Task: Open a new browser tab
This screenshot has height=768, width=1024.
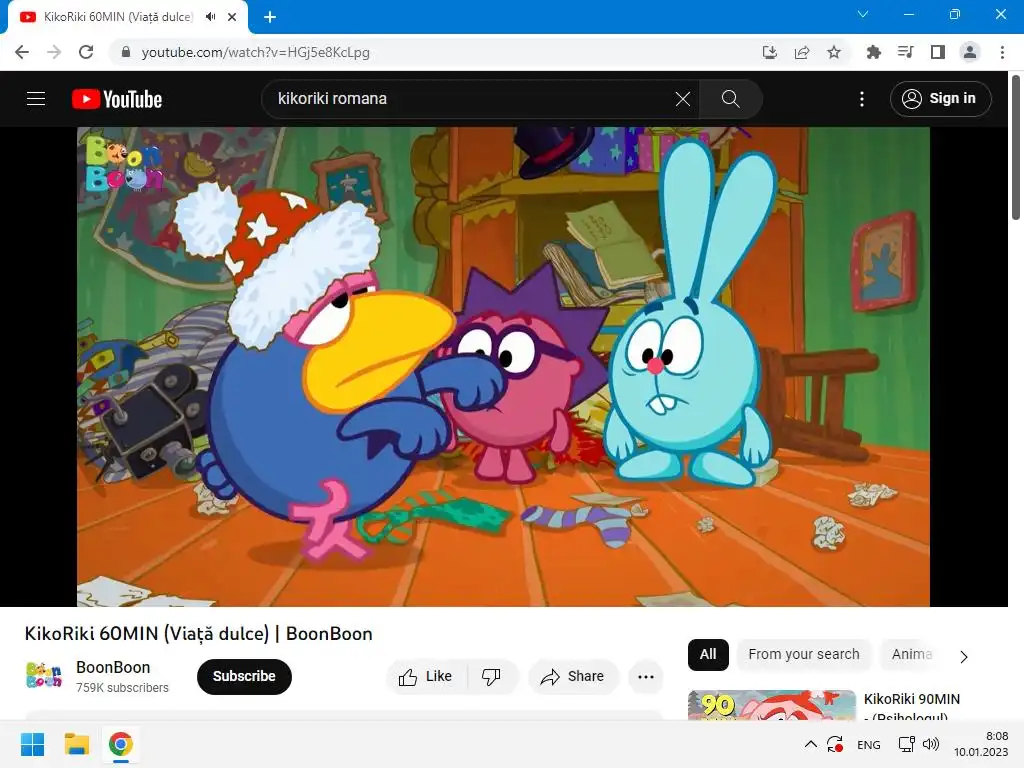Action: pos(270,17)
